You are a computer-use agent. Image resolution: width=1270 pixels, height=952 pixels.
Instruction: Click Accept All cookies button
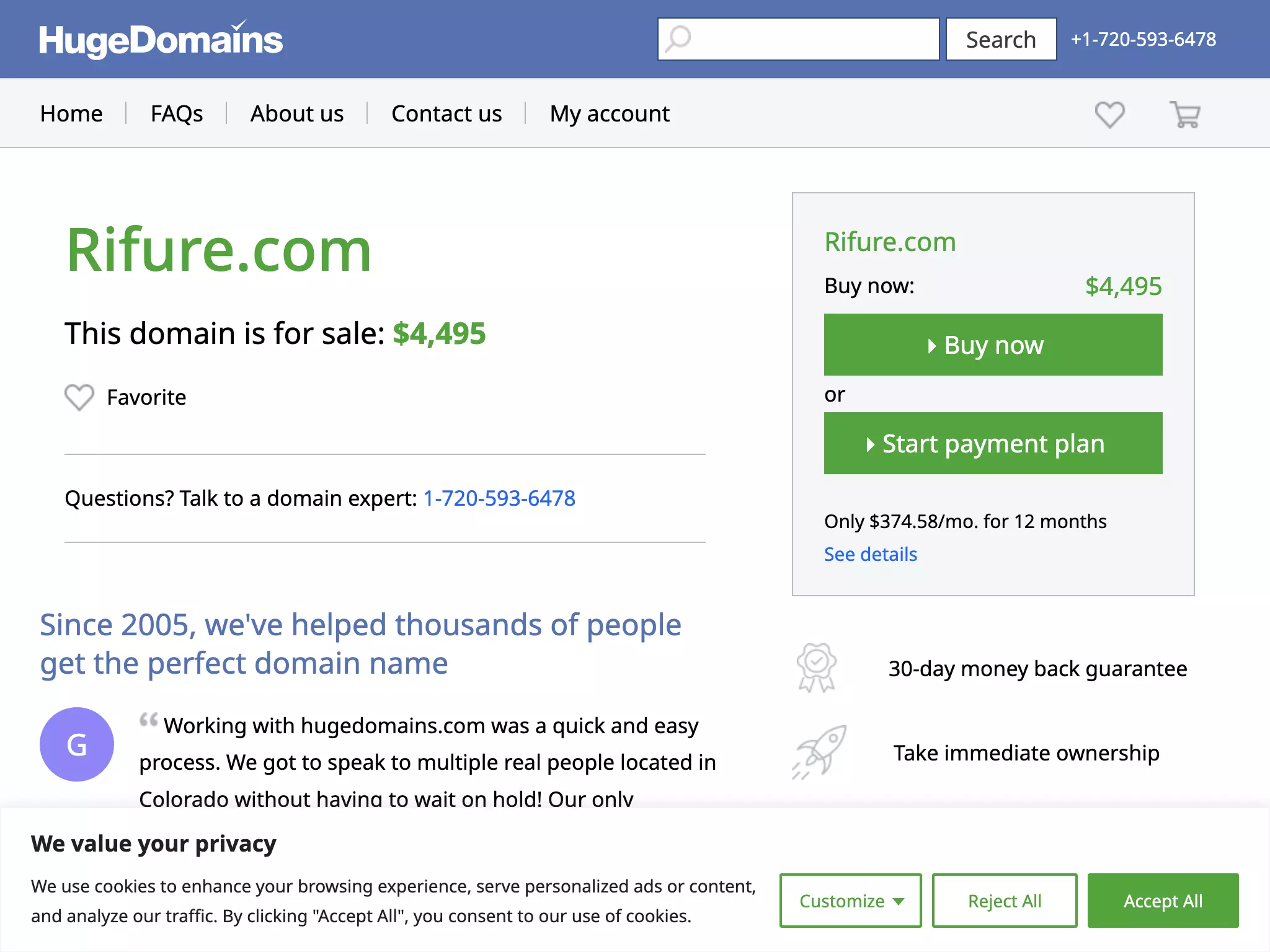pos(1163,901)
